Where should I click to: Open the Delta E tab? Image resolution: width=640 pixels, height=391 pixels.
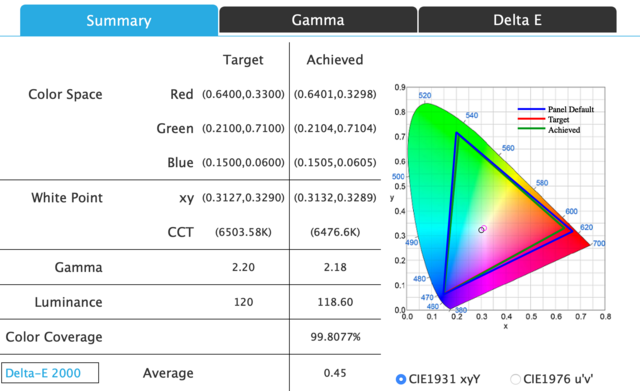coord(518,20)
